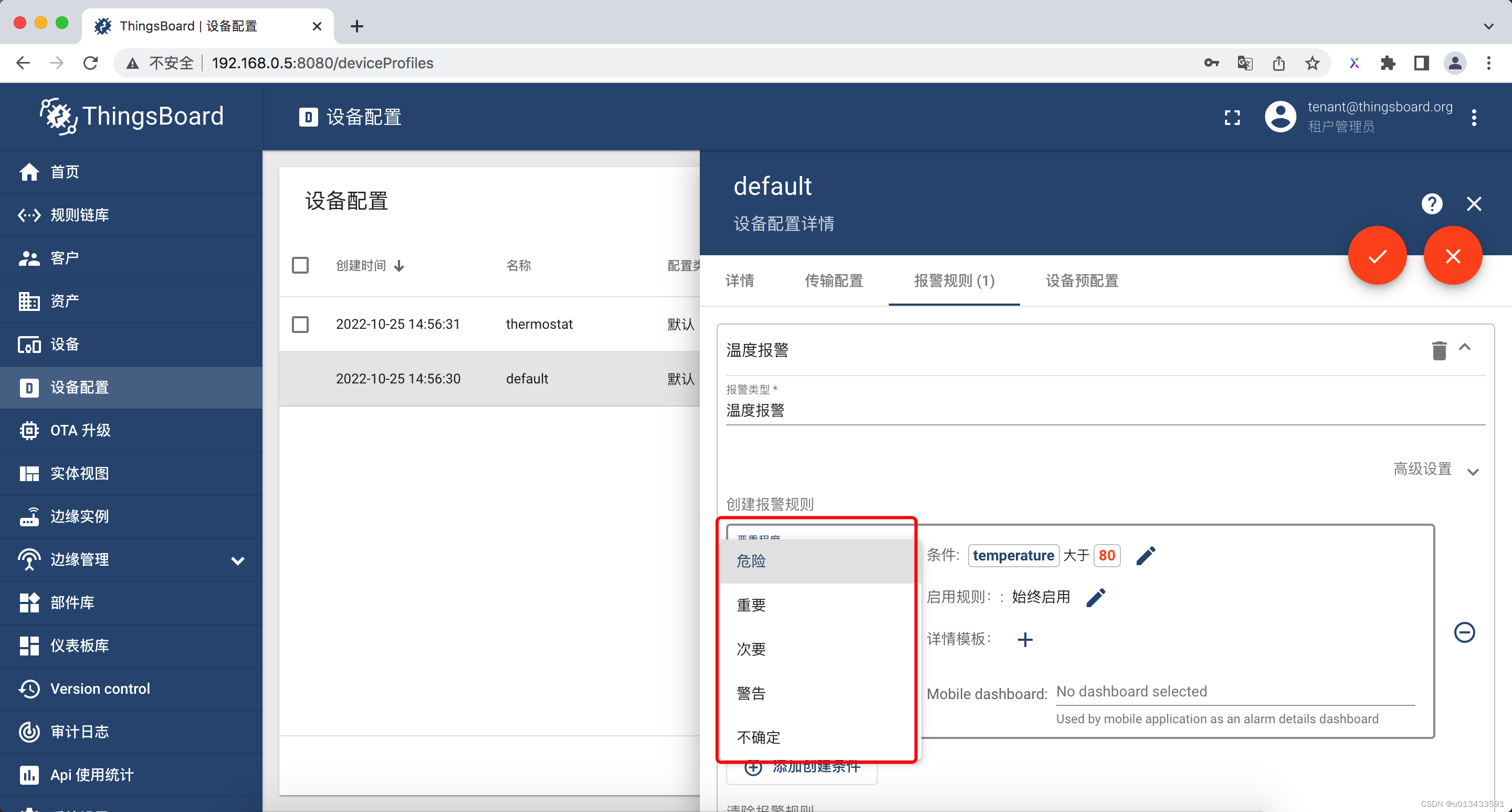Collapse the 温度报警 alarm rule panel
1512x812 pixels.
(1466, 348)
